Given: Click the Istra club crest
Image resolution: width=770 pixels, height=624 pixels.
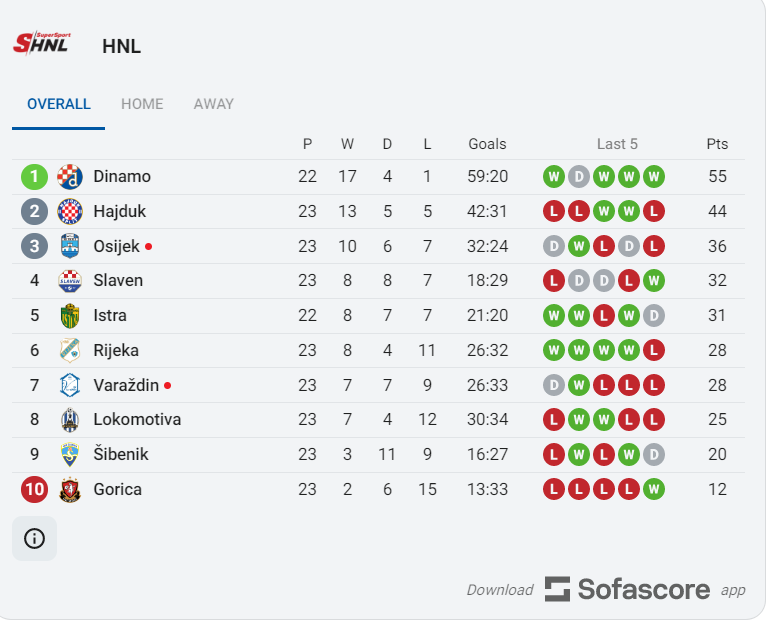Looking at the screenshot, I should (x=70, y=317).
